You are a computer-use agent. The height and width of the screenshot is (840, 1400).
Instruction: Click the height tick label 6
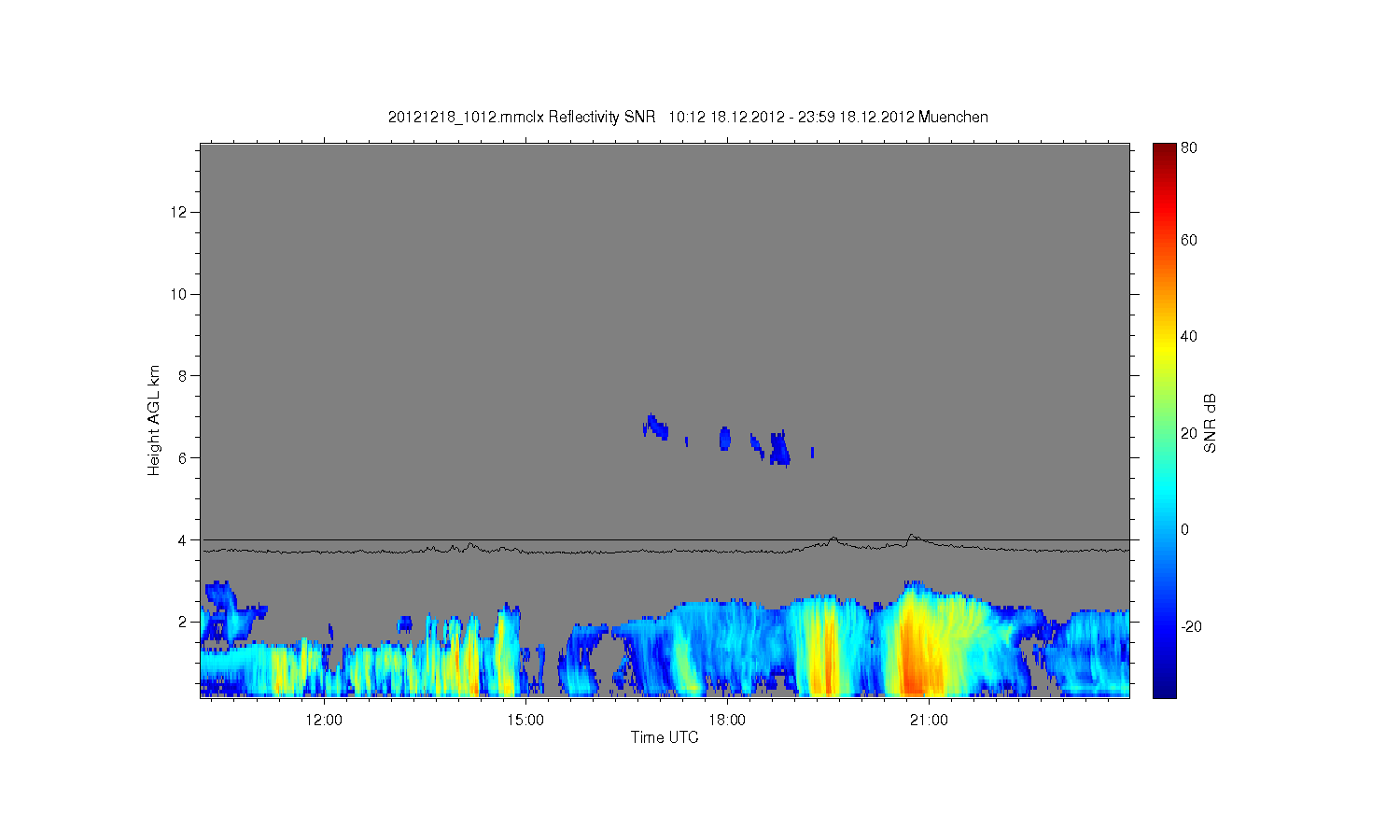pyautogui.click(x=183, y=458)
